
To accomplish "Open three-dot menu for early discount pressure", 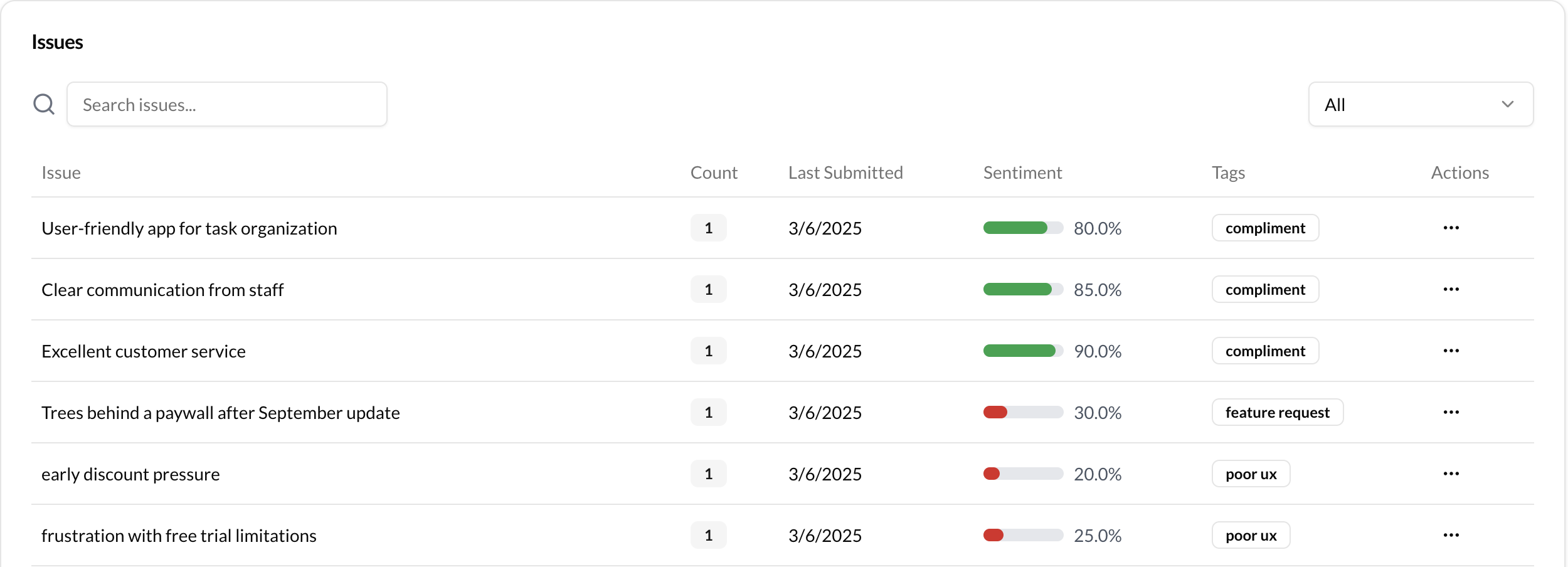I will pyautogui.click(x=1451, y=474).
